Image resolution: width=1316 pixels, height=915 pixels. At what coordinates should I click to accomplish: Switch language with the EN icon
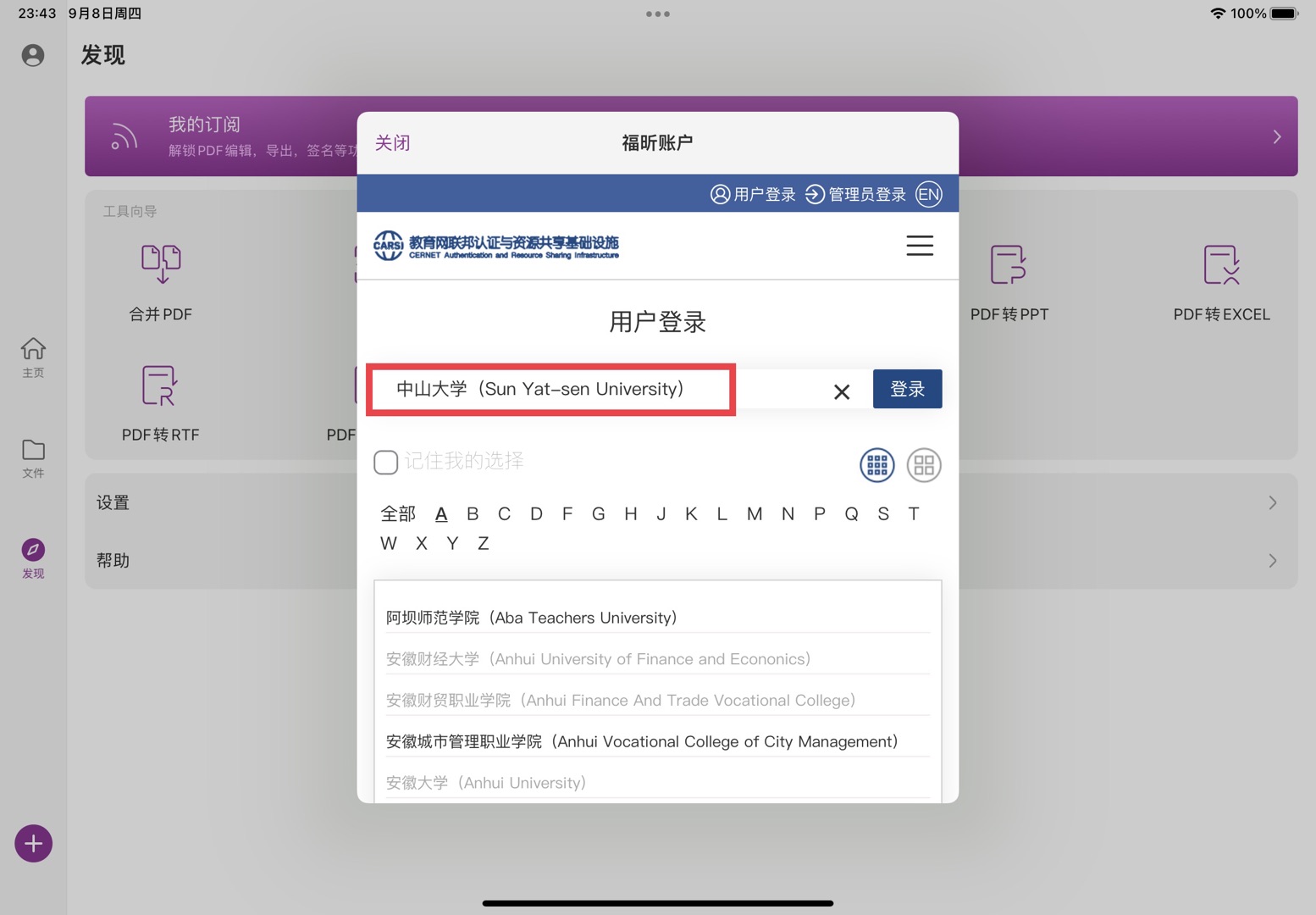pyautogui.click(x=929, y=194)
